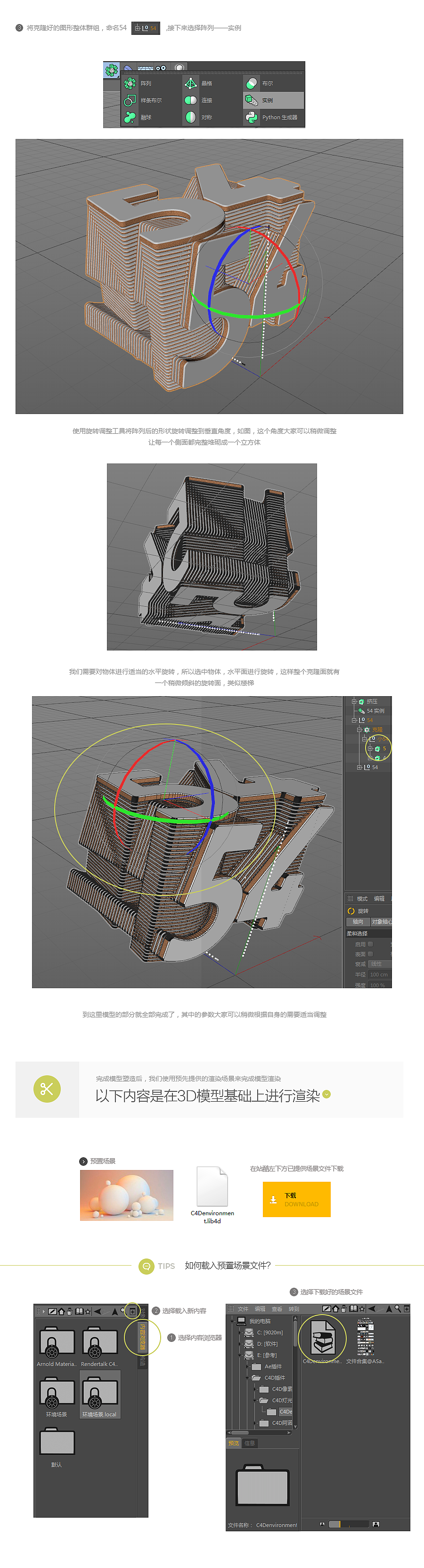Viewport: 424px width, 1568px height.
Task: Click the scissors icon in section header
Action: click(x=47, y=1089)
